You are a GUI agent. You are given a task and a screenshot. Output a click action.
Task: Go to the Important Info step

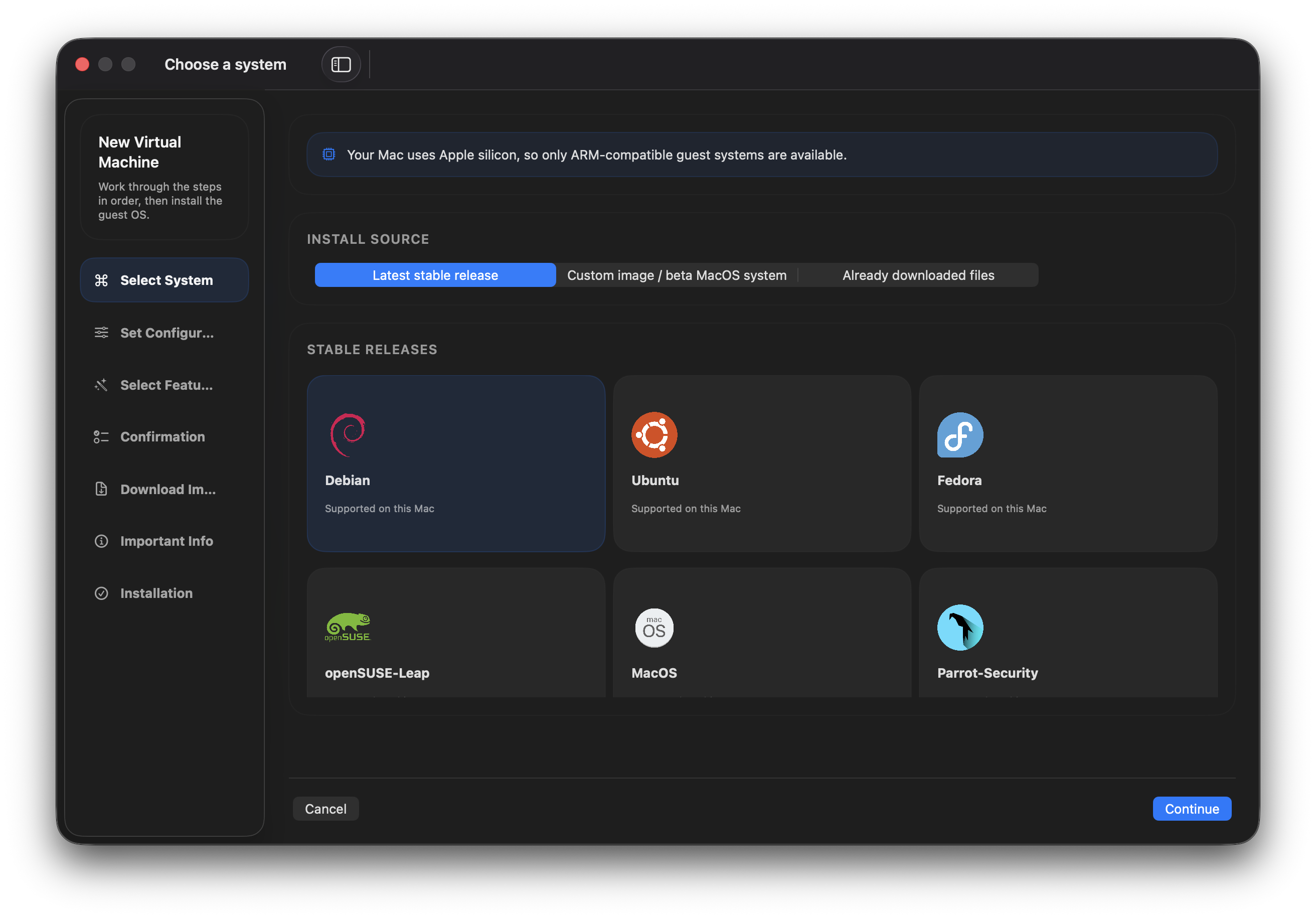164,541
